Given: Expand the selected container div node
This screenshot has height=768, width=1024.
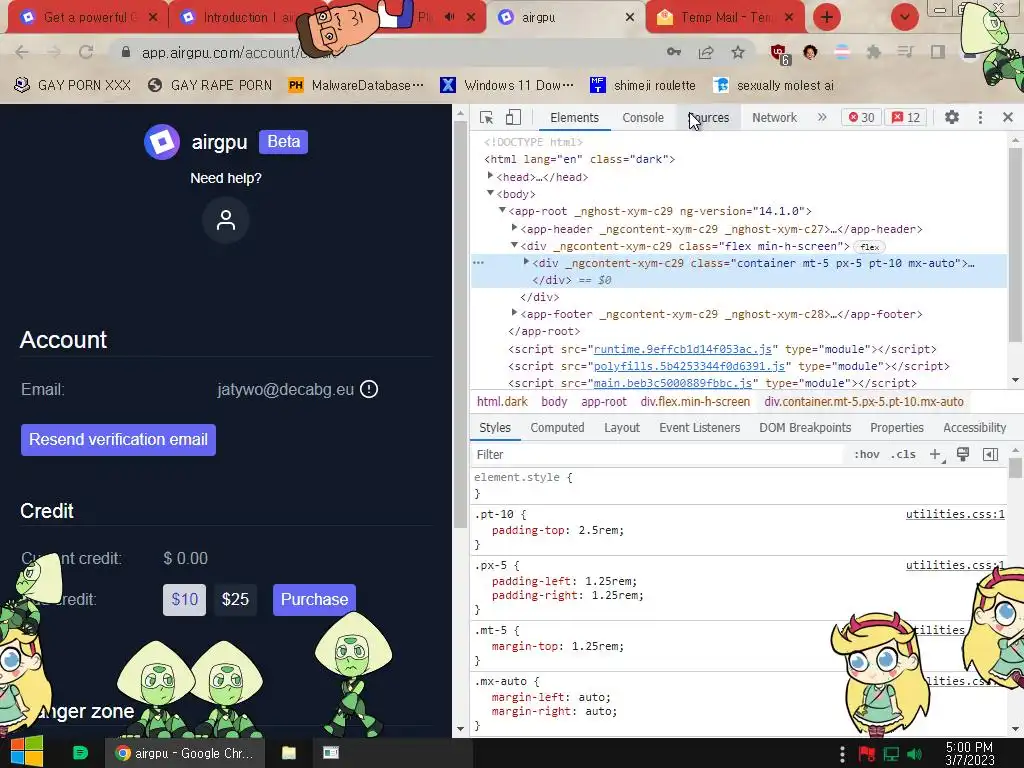Looking at the screenshot, I should pos(526,262).
